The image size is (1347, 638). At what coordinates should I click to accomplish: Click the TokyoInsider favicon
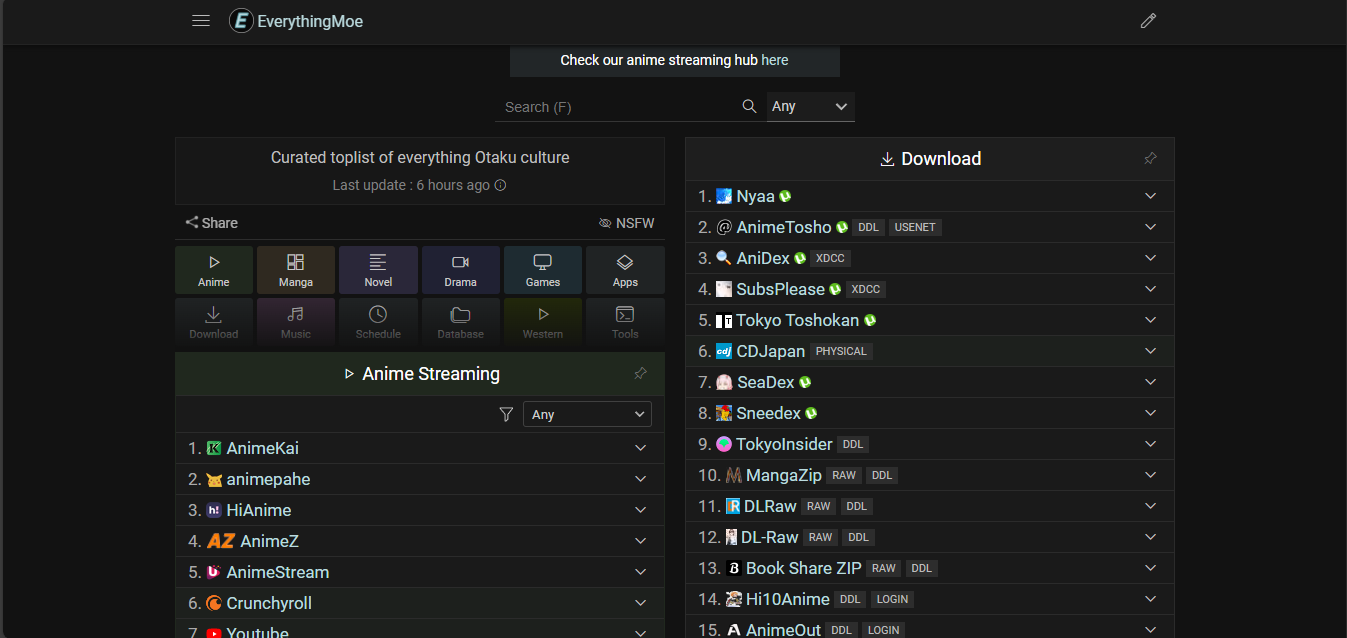point(724,444)
